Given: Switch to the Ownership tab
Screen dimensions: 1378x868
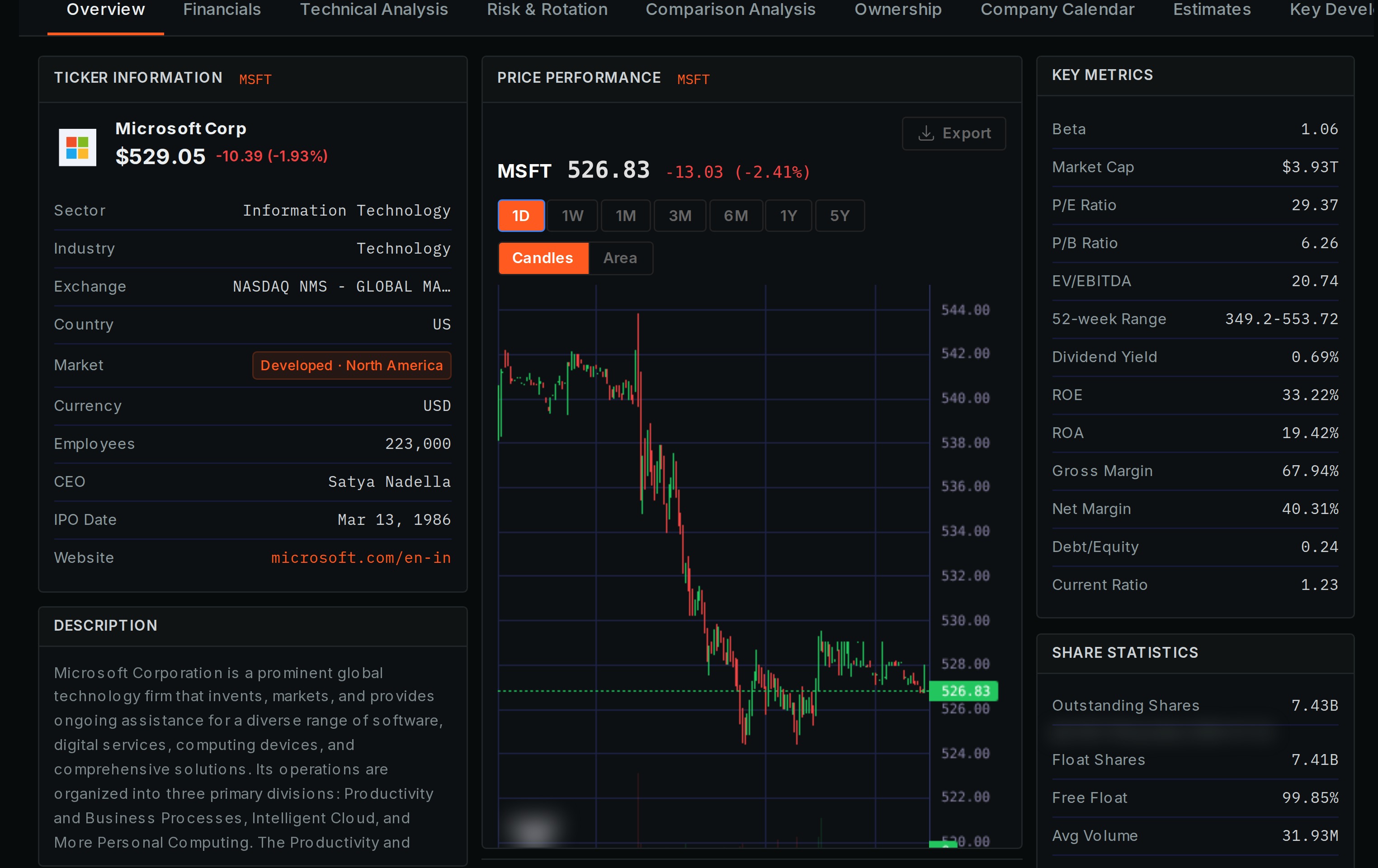Looking at the screenshot, I should tap(898, 10).
